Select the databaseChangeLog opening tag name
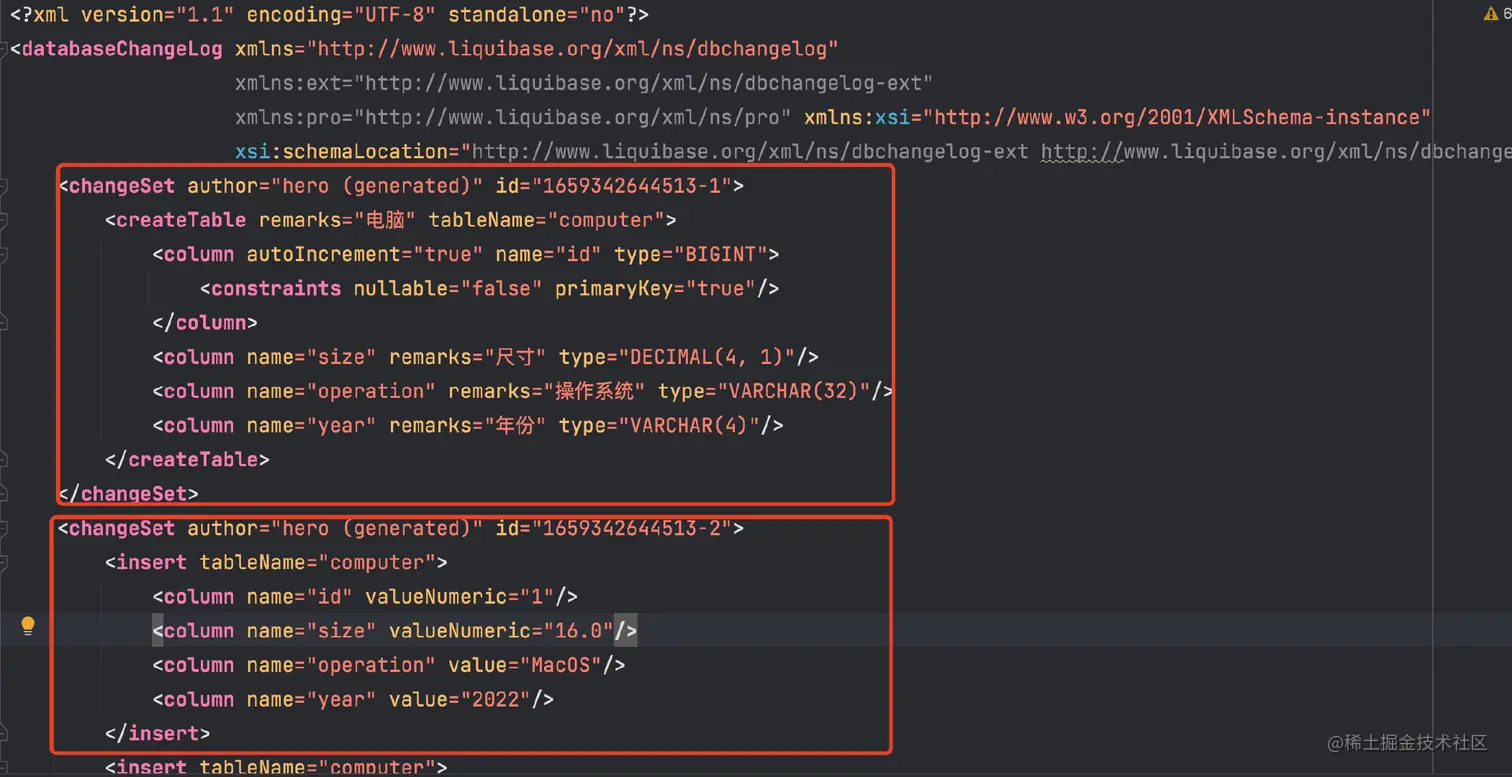 pos(122,49)
